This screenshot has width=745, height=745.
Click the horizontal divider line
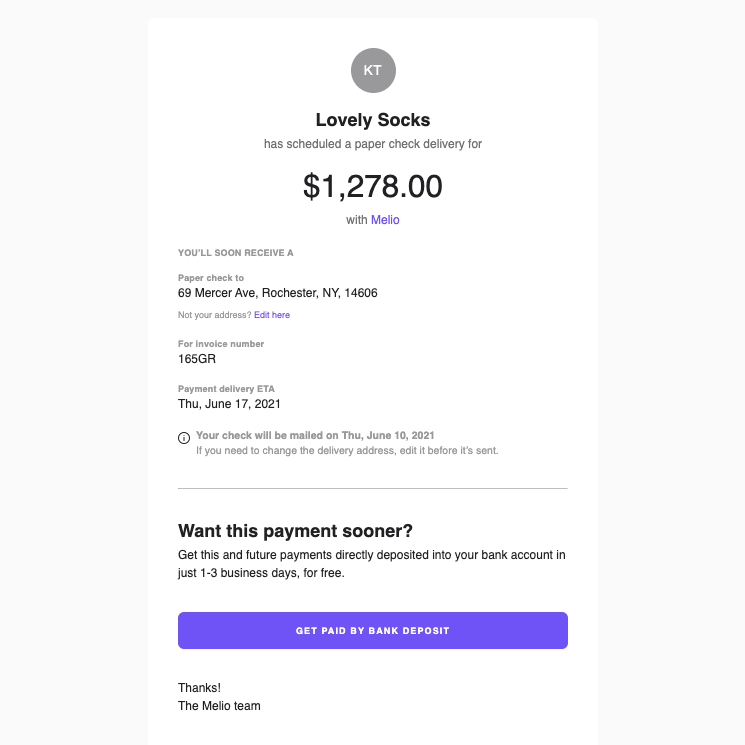(372, 488)
